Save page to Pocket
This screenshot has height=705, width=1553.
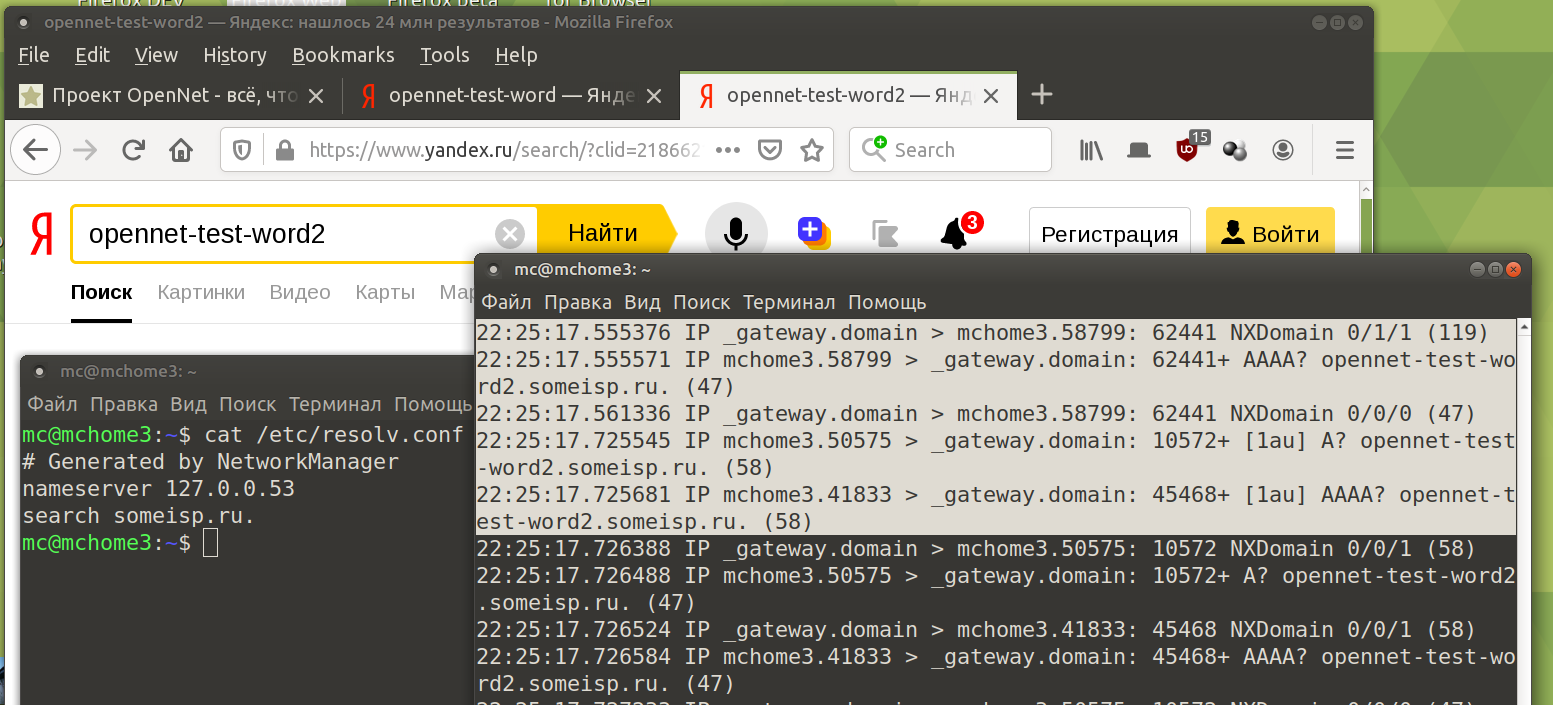click(770, 150)
